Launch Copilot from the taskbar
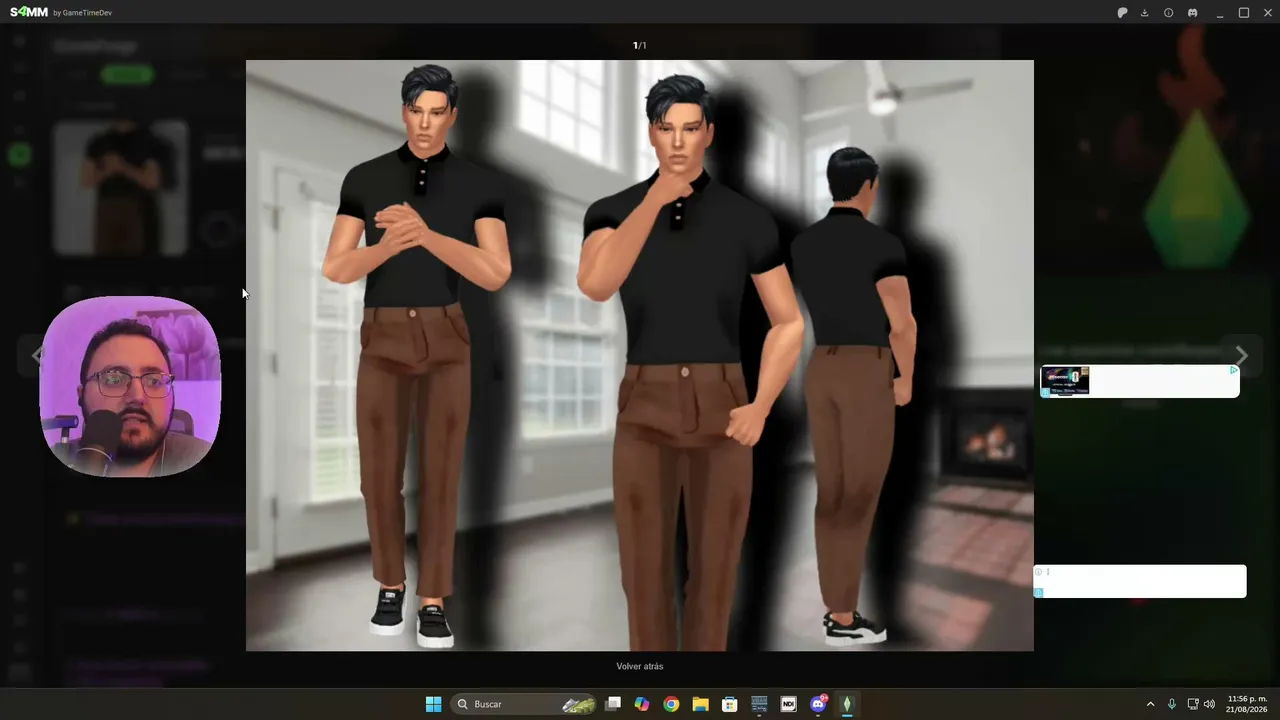This screenshot has height=720, width=1280. [642, 704]
